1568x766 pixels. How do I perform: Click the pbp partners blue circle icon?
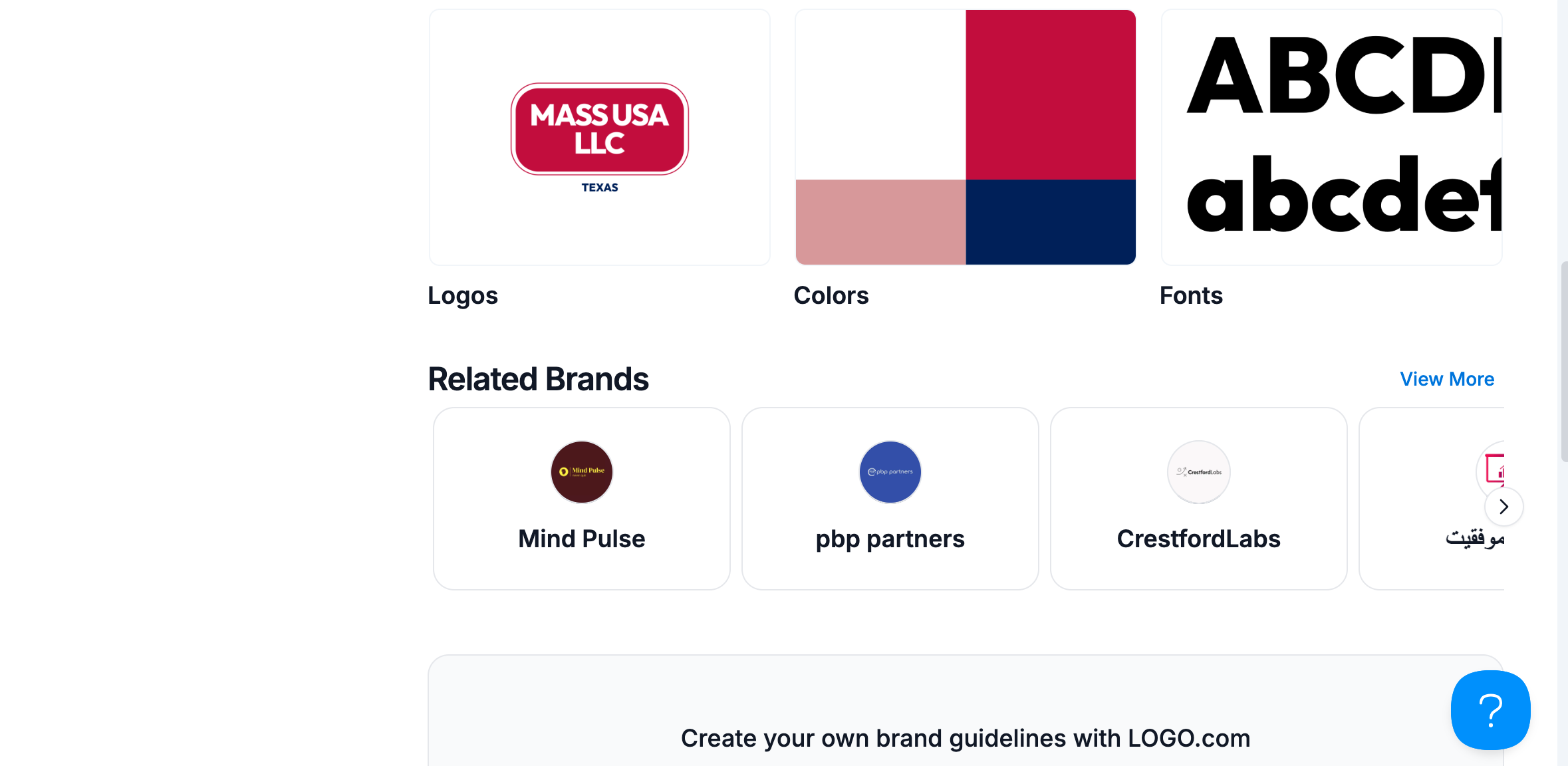point(890,472)
